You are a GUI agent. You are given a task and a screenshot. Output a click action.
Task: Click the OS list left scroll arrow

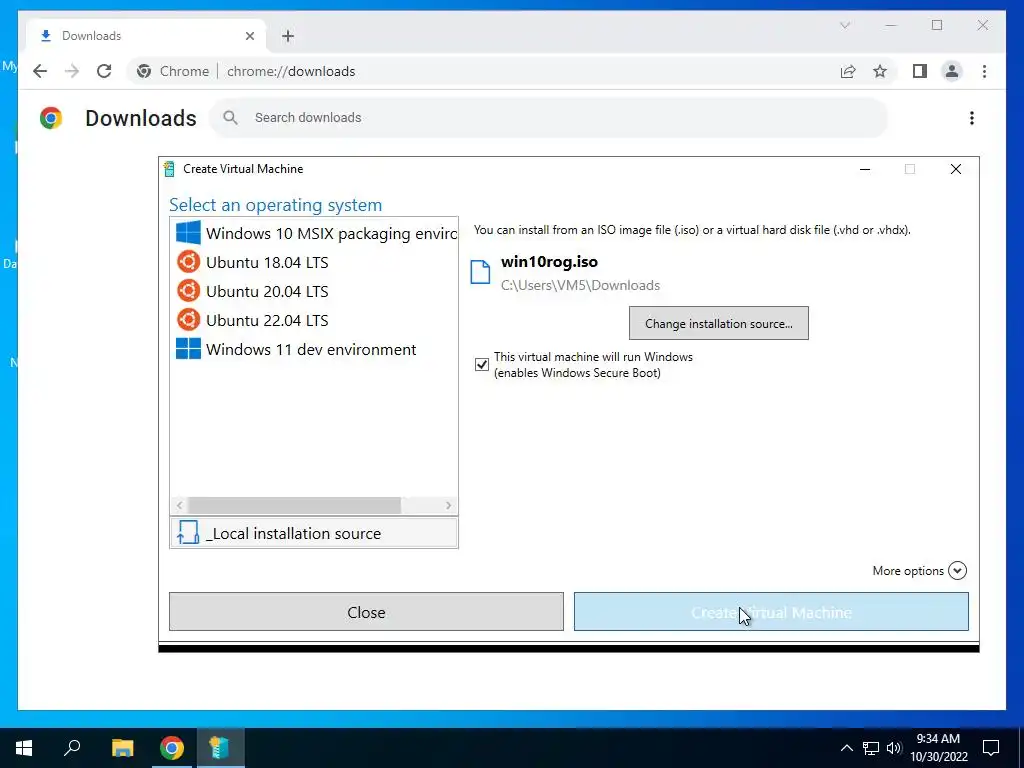[180, 505]
